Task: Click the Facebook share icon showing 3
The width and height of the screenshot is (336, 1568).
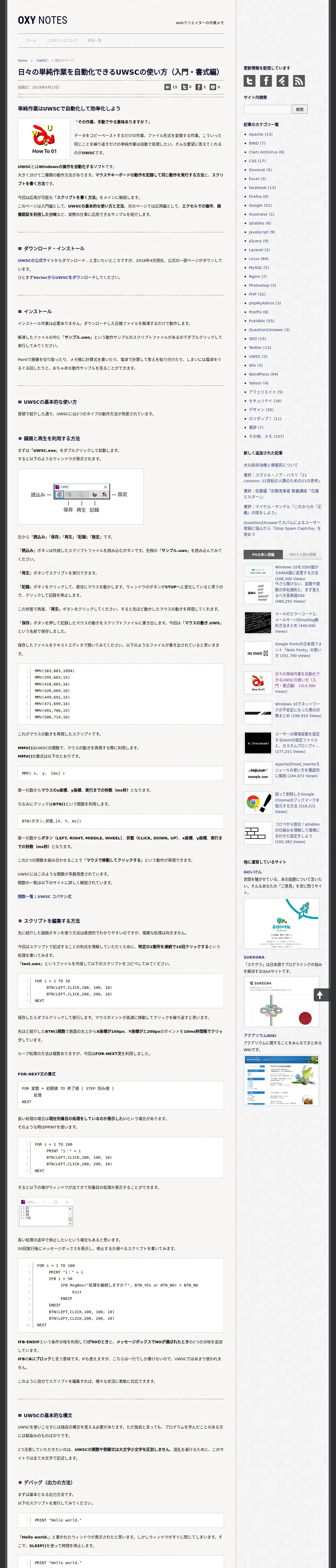Action: click(199, 87)
